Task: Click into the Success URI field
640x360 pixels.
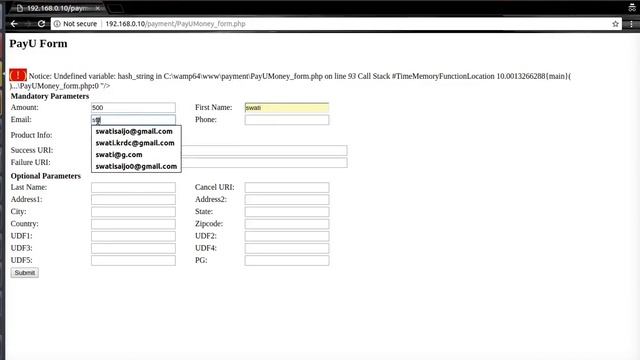Action: click(264, 150)
